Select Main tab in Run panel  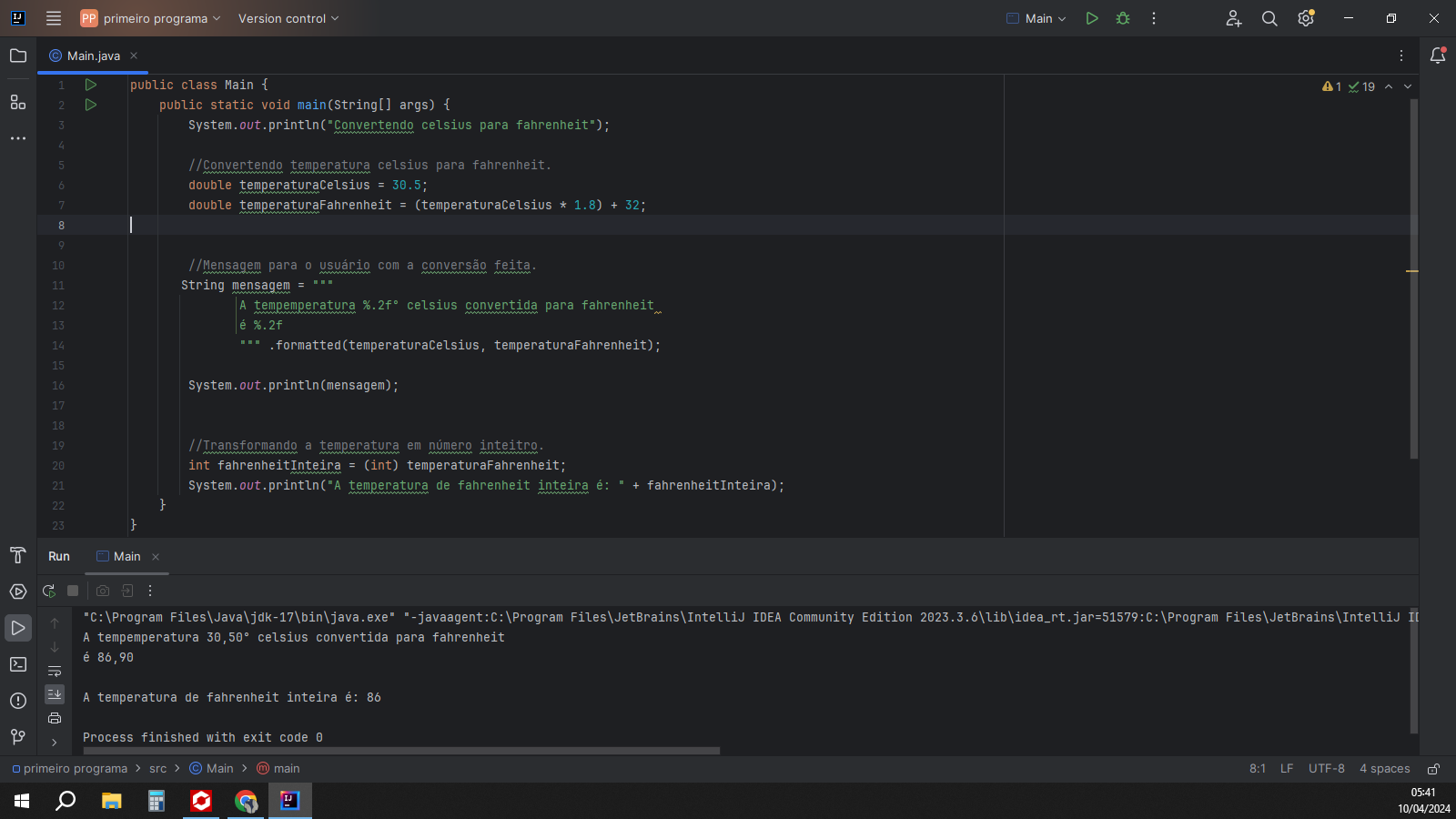click(126, 556)
